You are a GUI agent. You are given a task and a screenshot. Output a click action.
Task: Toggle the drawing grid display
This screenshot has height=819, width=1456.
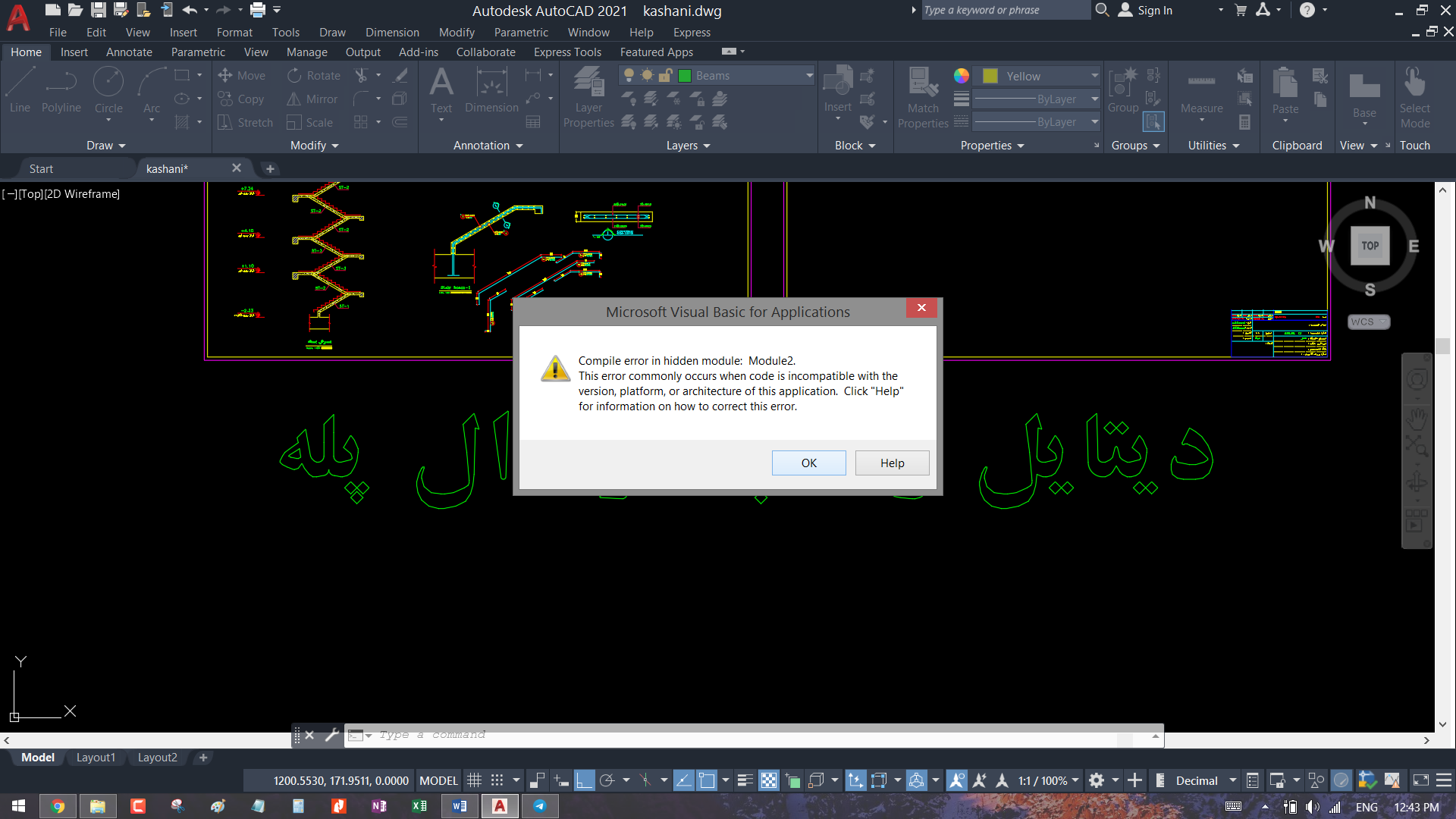pyautogui.click(x=475, y=780)
